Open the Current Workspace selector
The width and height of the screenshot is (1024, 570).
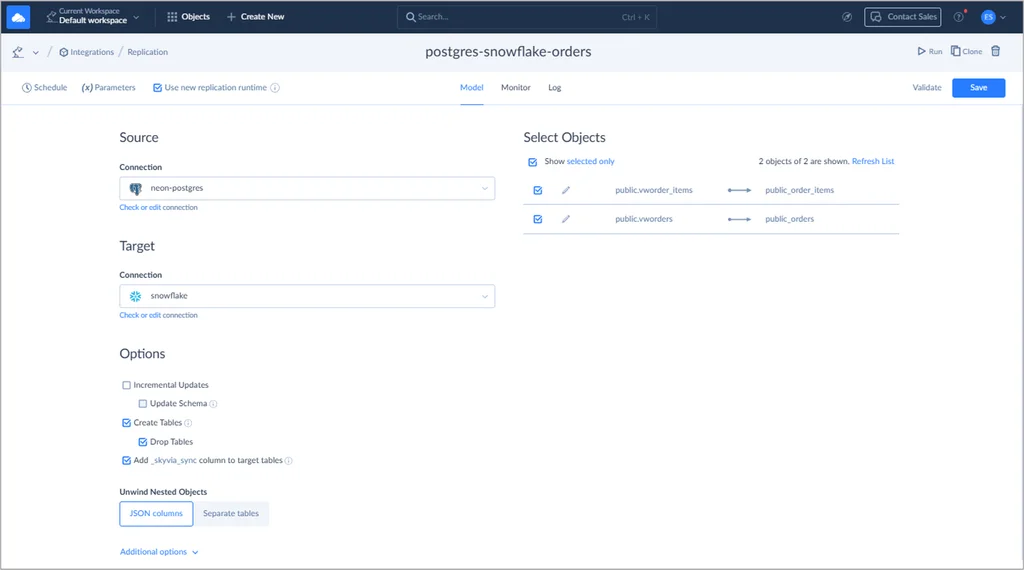coord(92,16)
